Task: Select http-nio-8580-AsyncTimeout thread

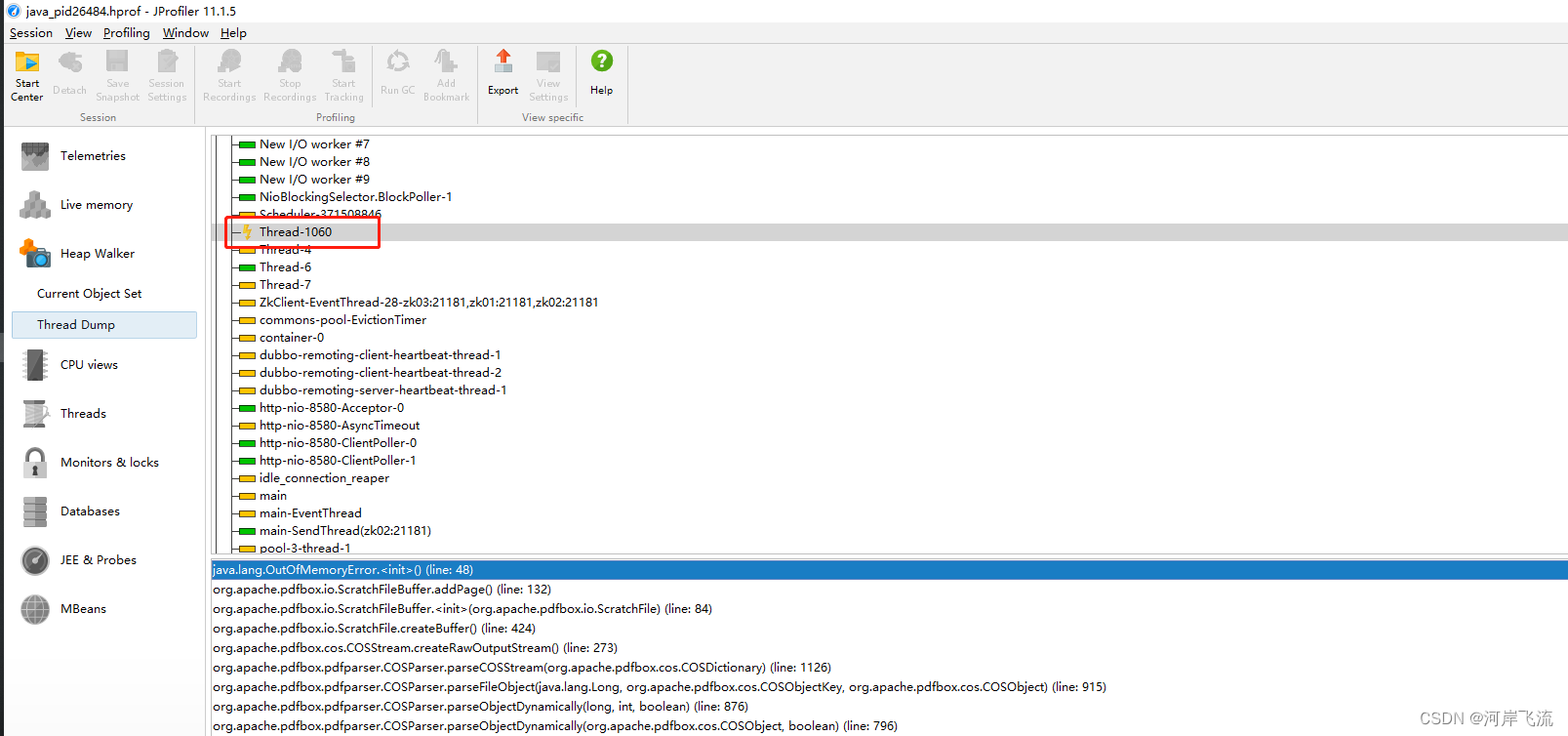Action: 340,426
